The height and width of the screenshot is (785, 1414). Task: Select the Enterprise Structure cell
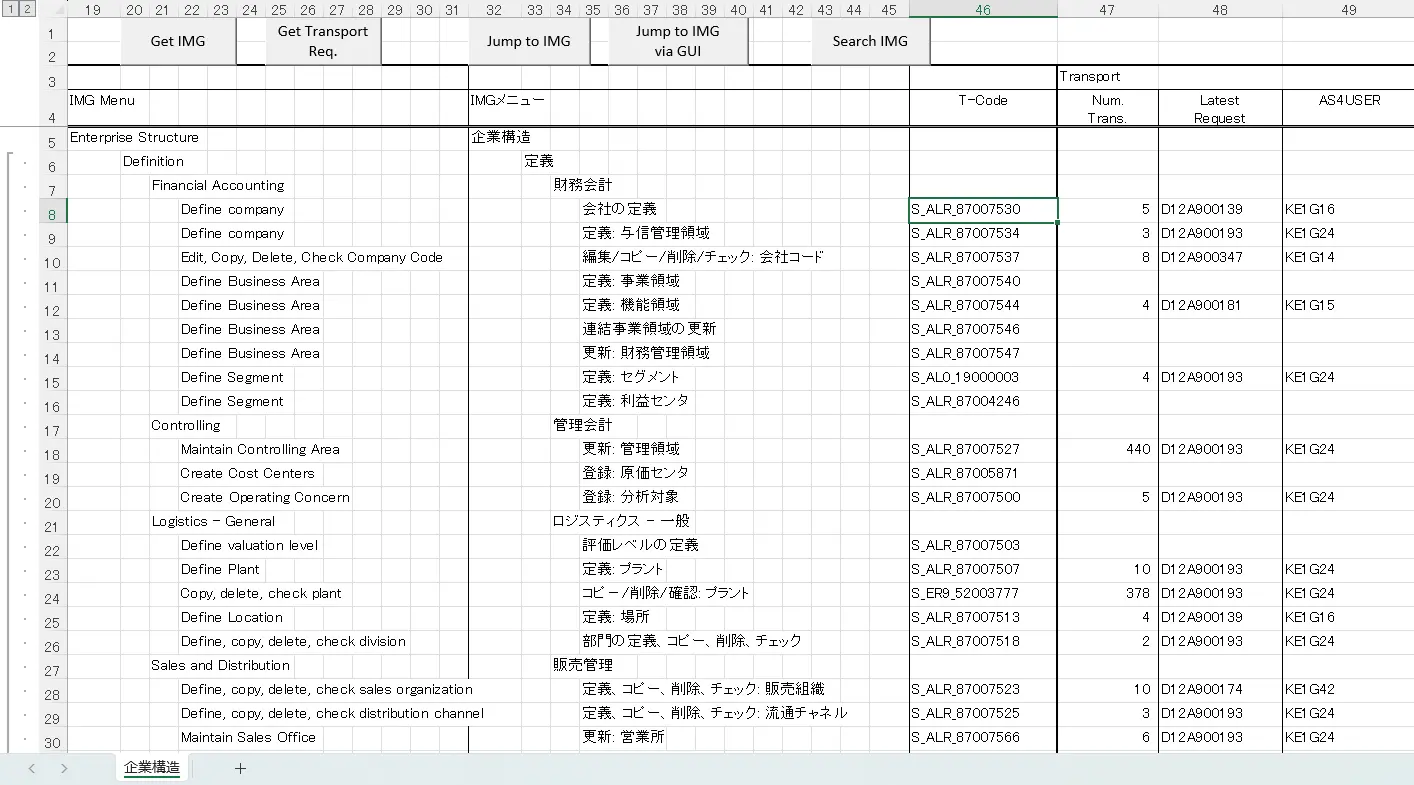tap(134, 138)
